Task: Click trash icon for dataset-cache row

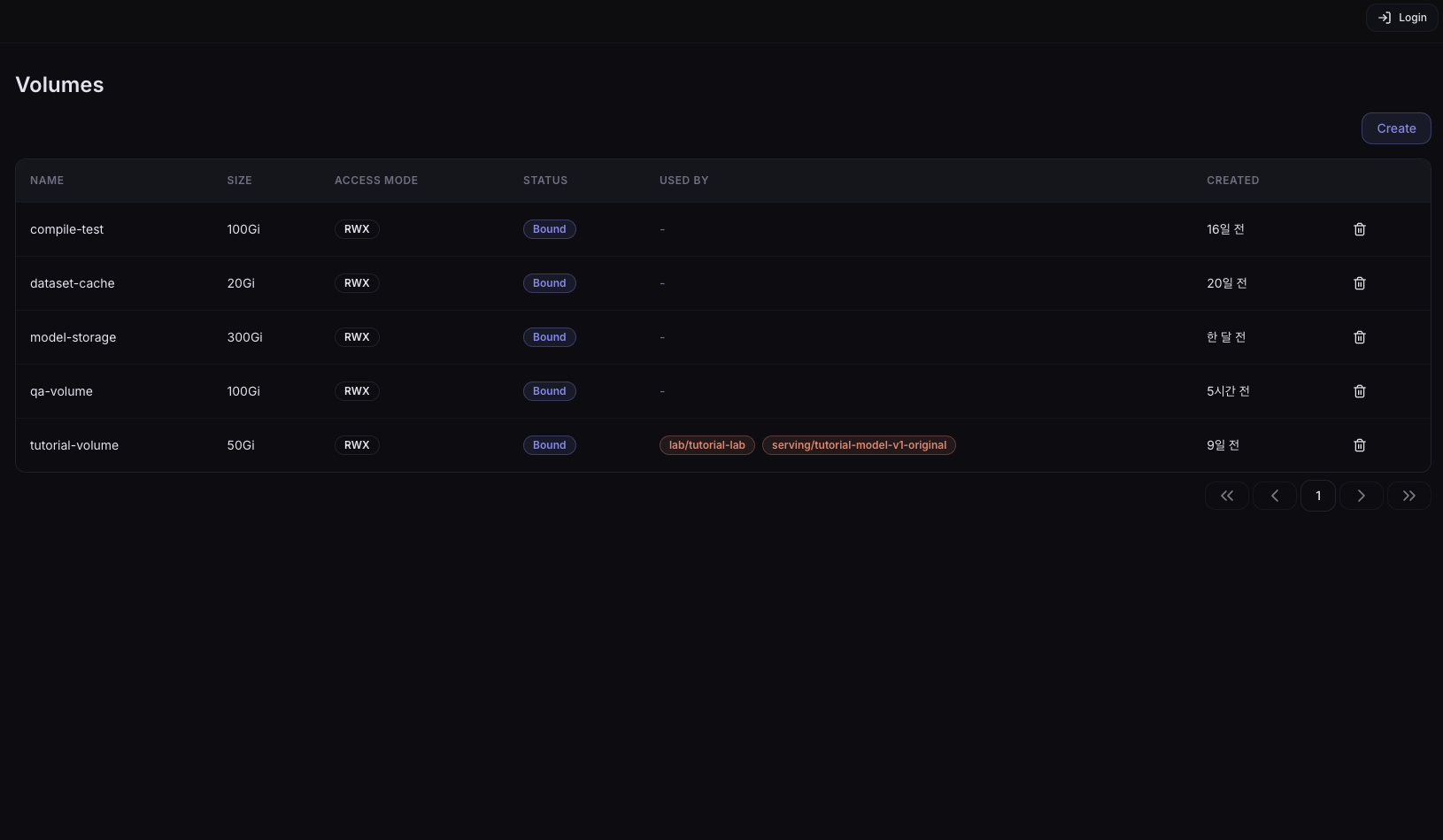Action: (x=1360, y=283)
